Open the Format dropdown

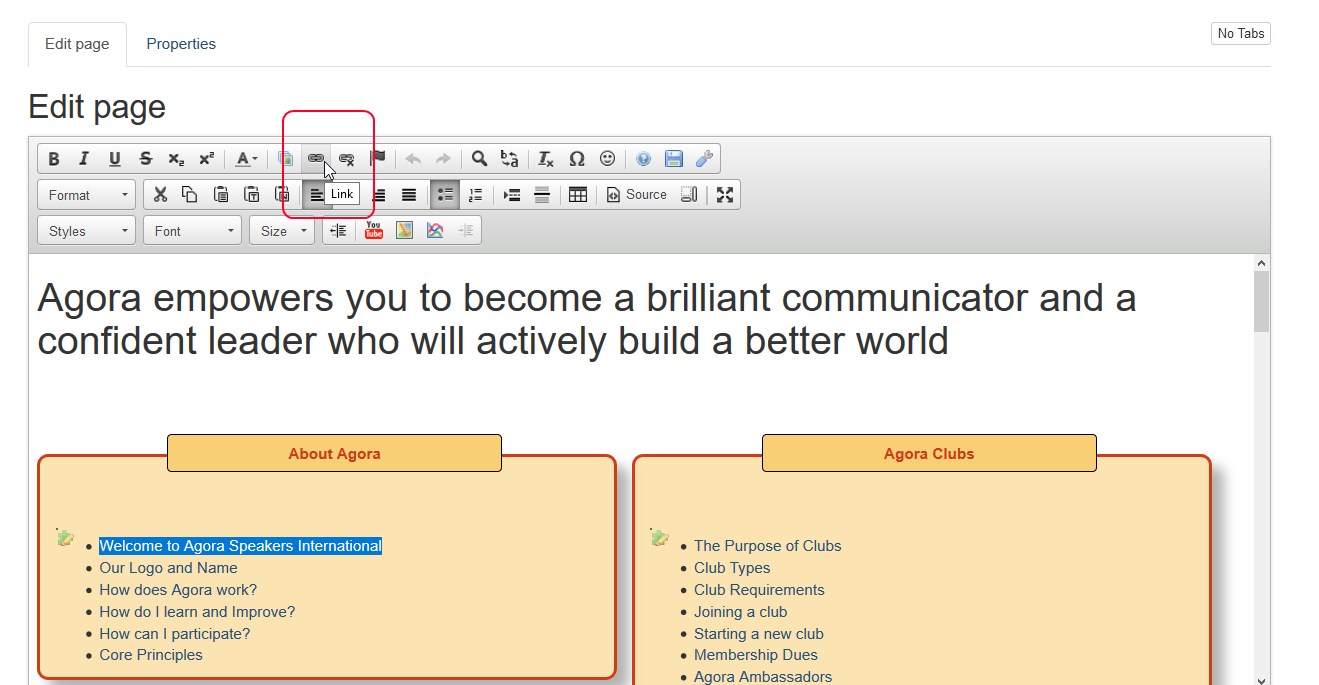(x=86, y=195)
